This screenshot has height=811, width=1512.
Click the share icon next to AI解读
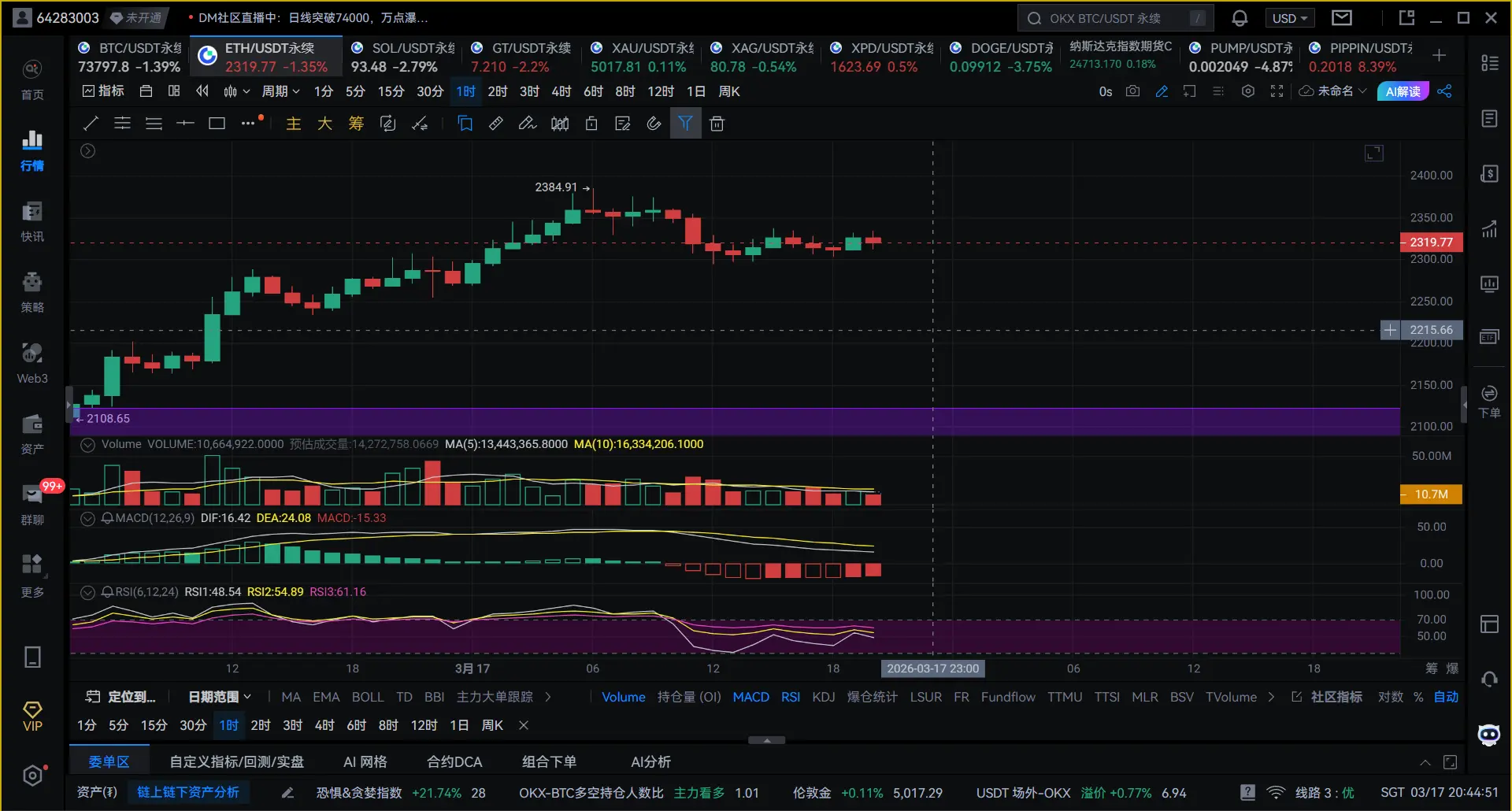point(1444,91)
